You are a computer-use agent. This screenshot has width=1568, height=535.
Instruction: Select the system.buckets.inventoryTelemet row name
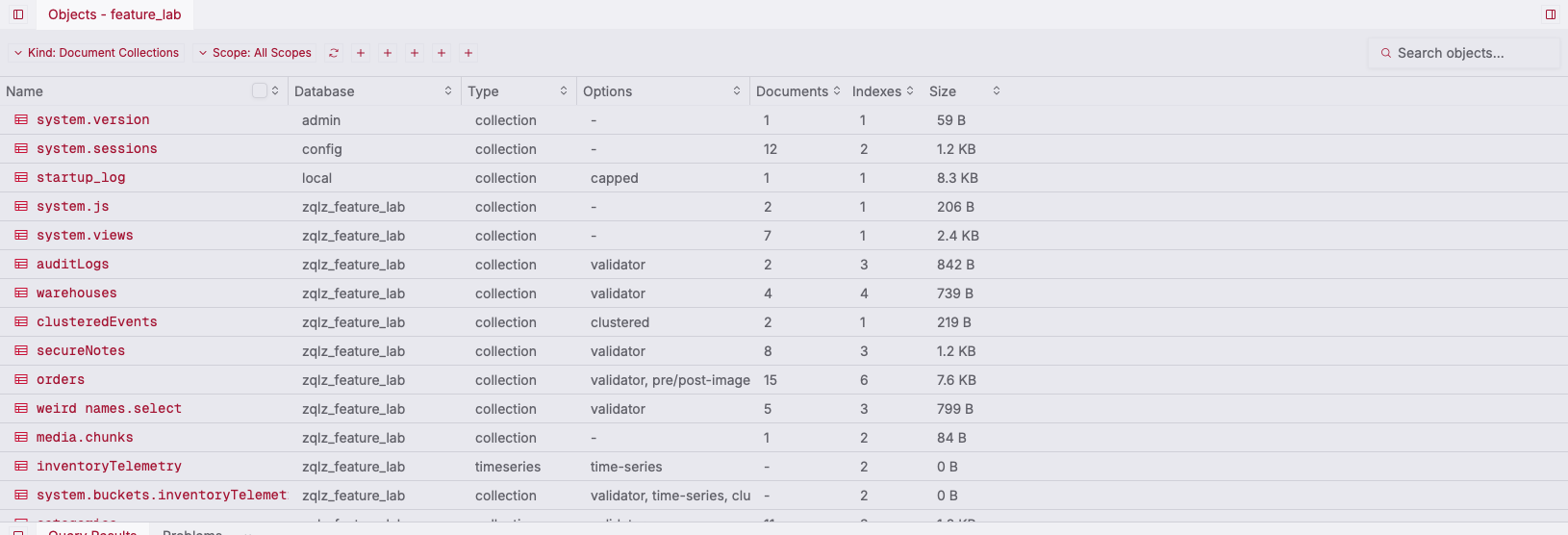click(162, 496)
